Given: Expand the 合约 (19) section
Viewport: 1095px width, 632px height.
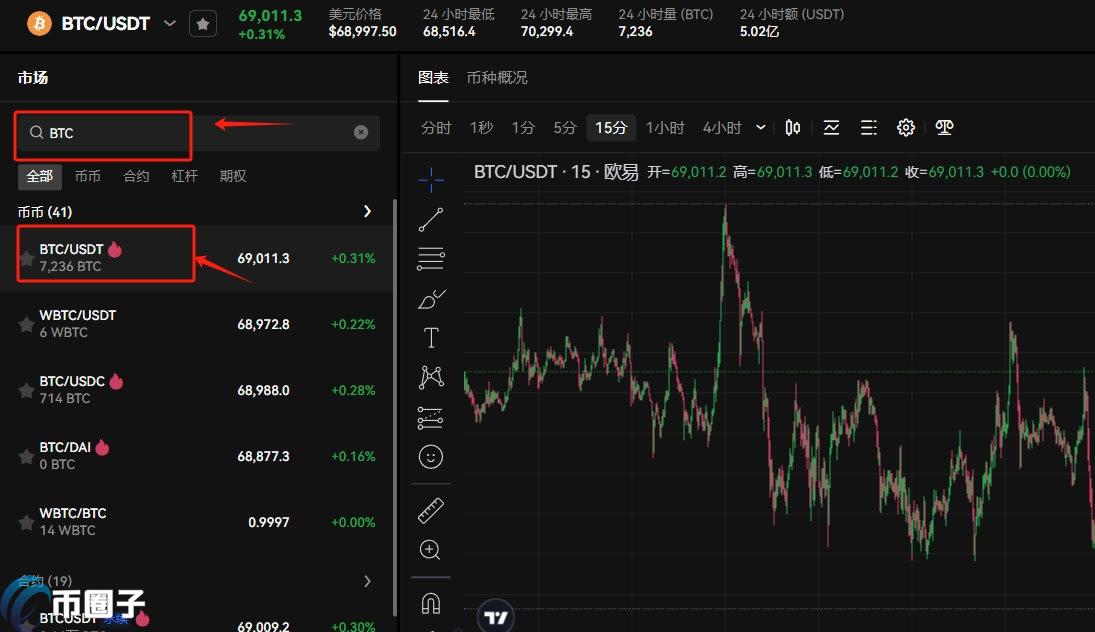Looking at the screenshot, I should 367,581.
